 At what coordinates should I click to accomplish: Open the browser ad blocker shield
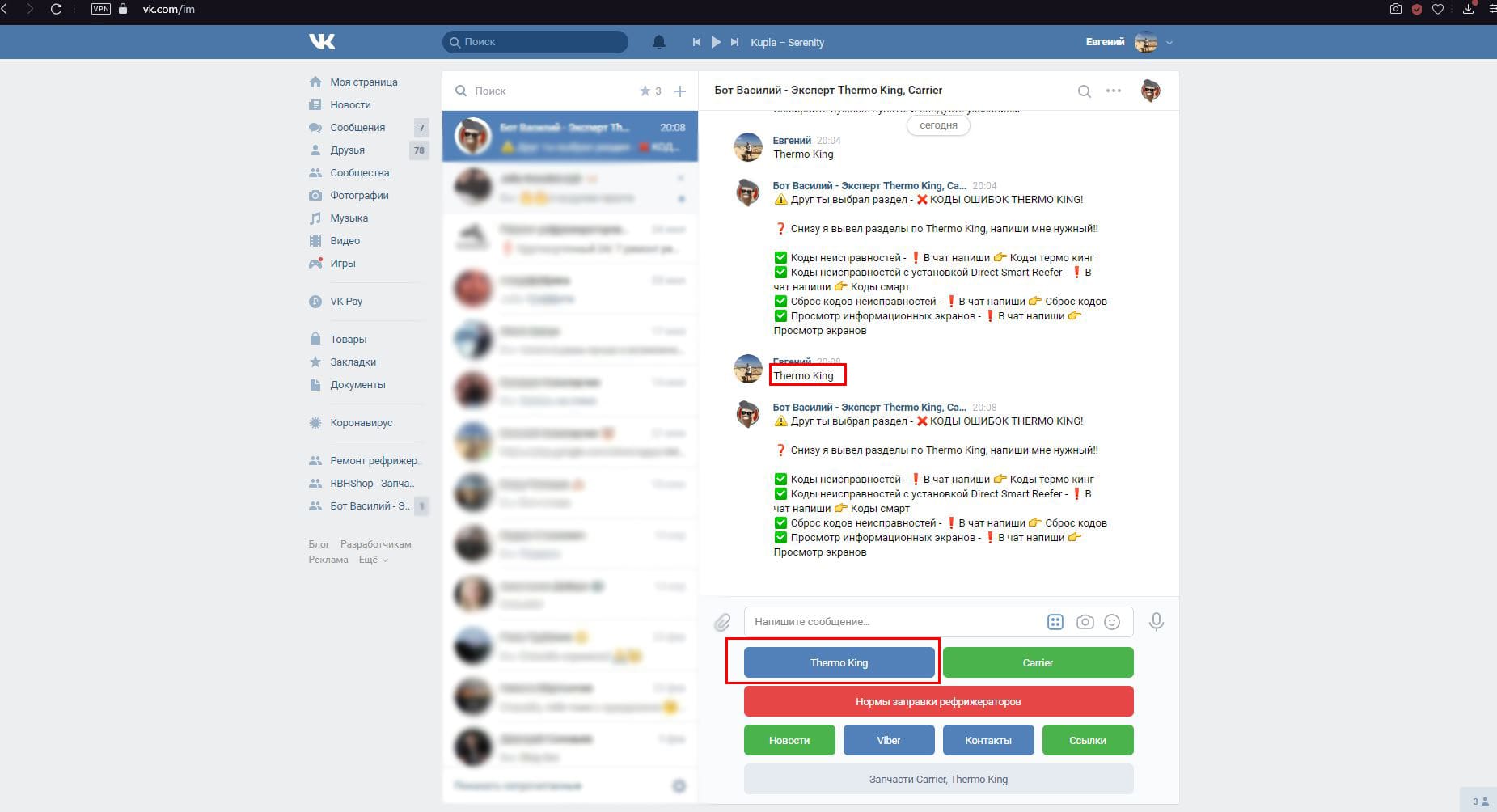[1417, 10]
